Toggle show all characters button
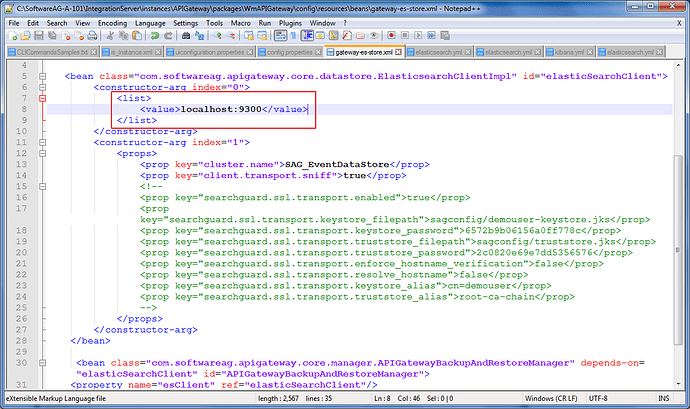 point(293,36)
